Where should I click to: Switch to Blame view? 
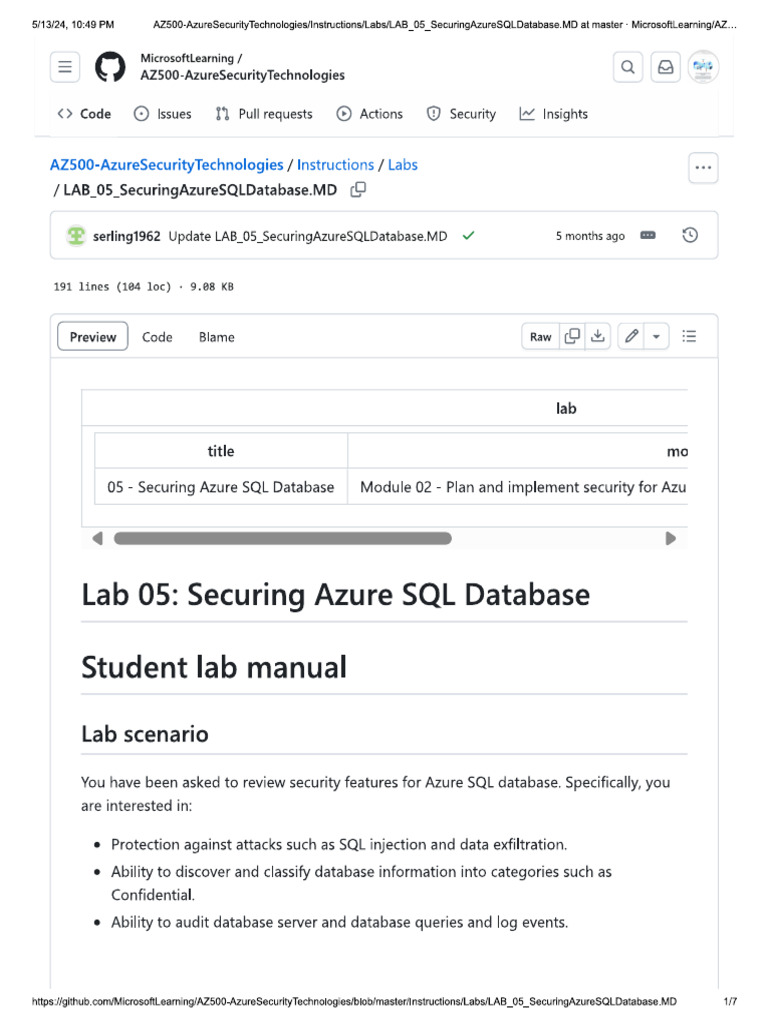216,337
